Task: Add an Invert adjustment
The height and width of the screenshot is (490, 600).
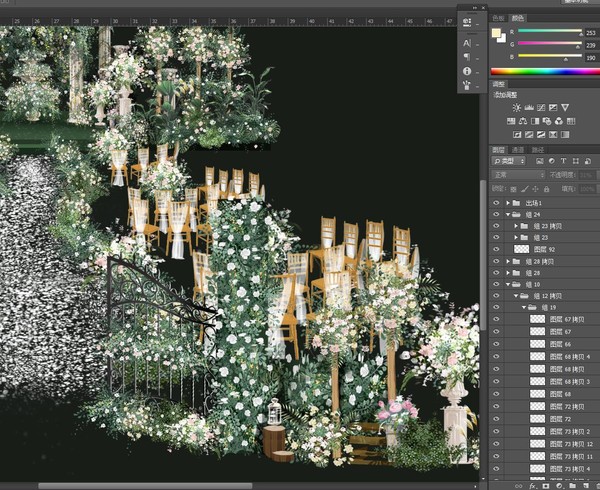Action: tap(517, 135)
